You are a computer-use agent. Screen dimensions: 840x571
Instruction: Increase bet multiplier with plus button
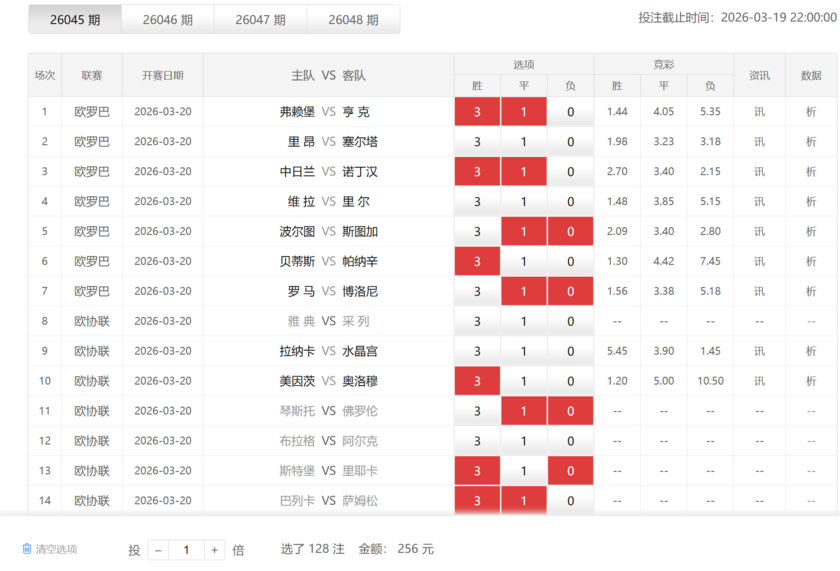pyautogui.click(x=214, y=550)
